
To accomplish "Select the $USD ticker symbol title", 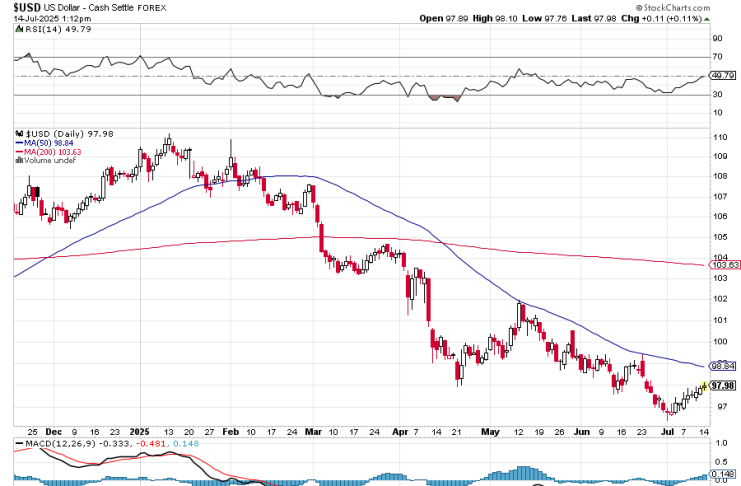I will 30,7.
